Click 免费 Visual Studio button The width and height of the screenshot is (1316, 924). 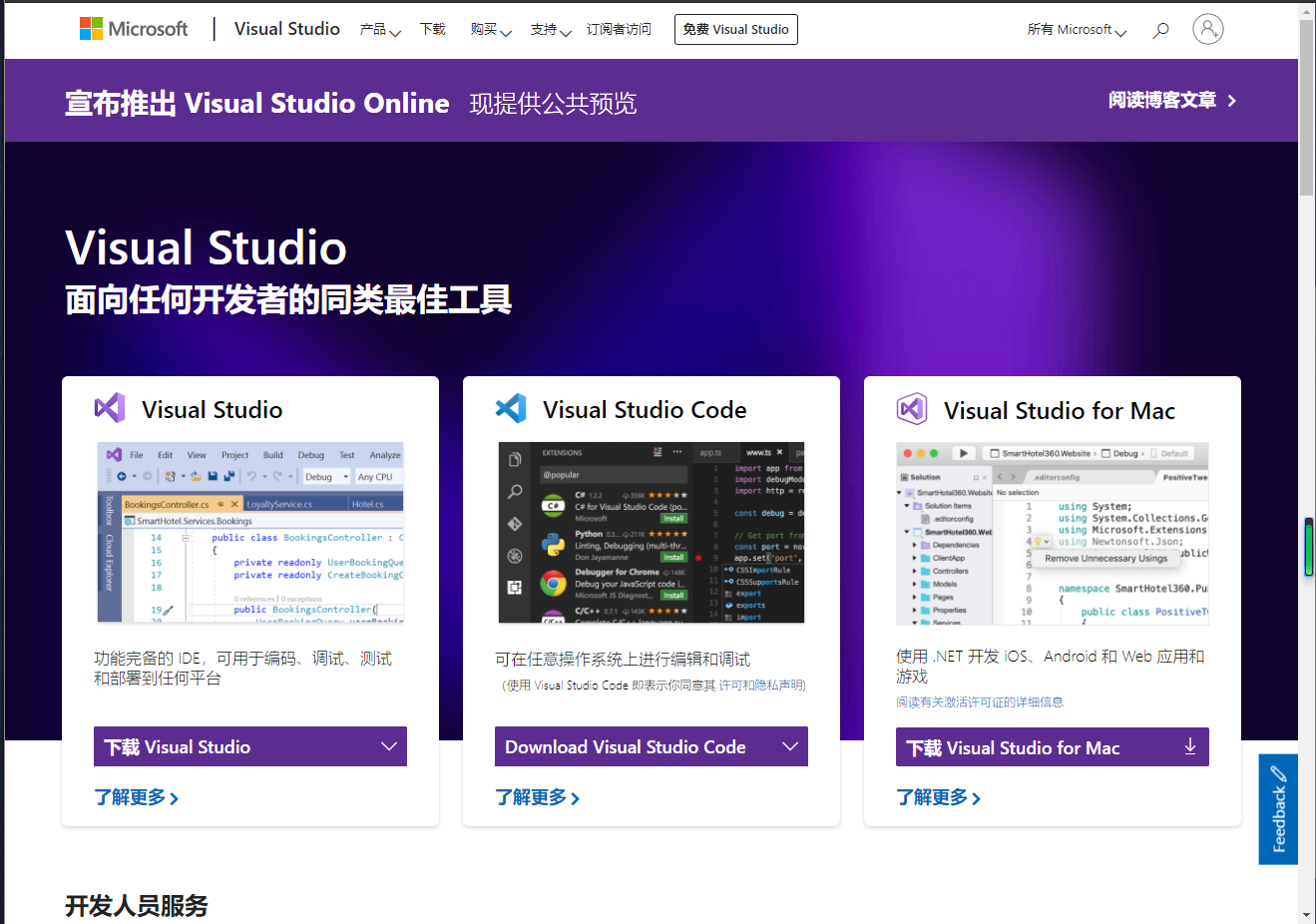coord(736,30)
